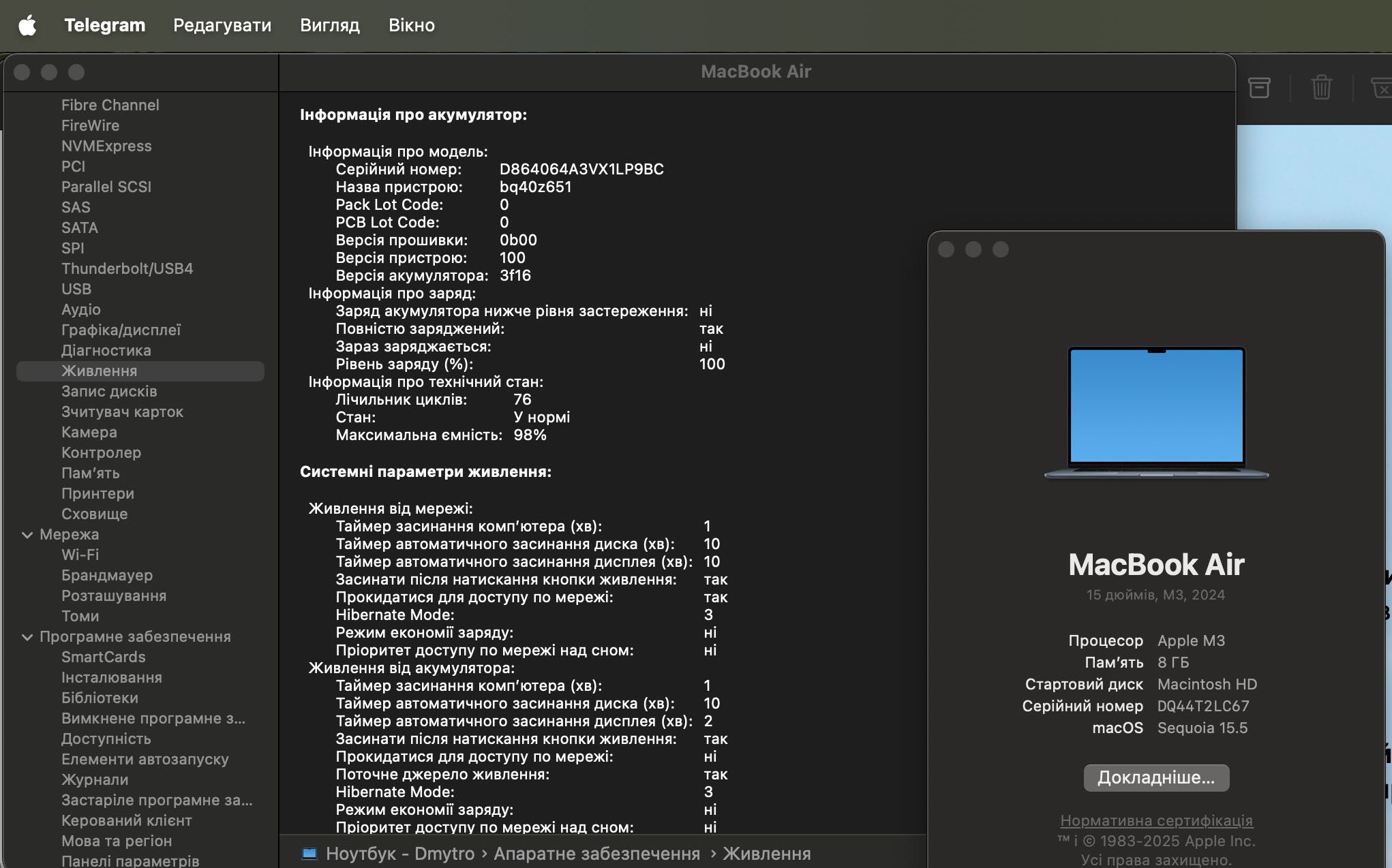Click the Лічильник циклів value 76
Viewport: 1392px width, 868px height.
[522, 399]
